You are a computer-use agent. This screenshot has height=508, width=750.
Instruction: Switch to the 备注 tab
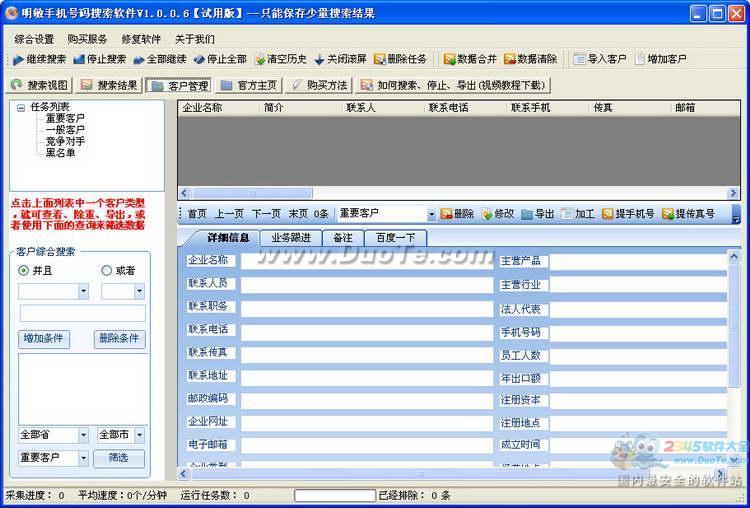343,238
